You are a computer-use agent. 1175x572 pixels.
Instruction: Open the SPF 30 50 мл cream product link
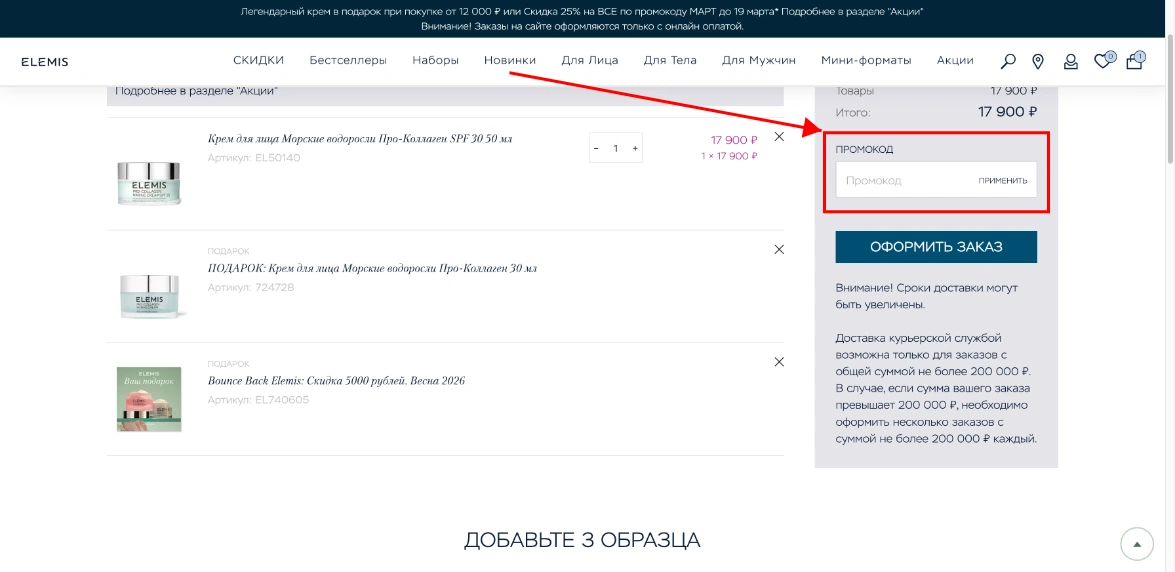[360, 139]
